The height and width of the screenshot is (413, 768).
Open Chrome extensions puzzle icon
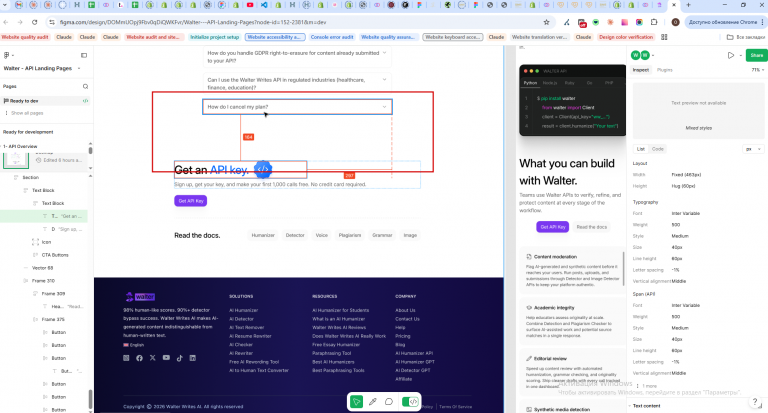point(654,22)
